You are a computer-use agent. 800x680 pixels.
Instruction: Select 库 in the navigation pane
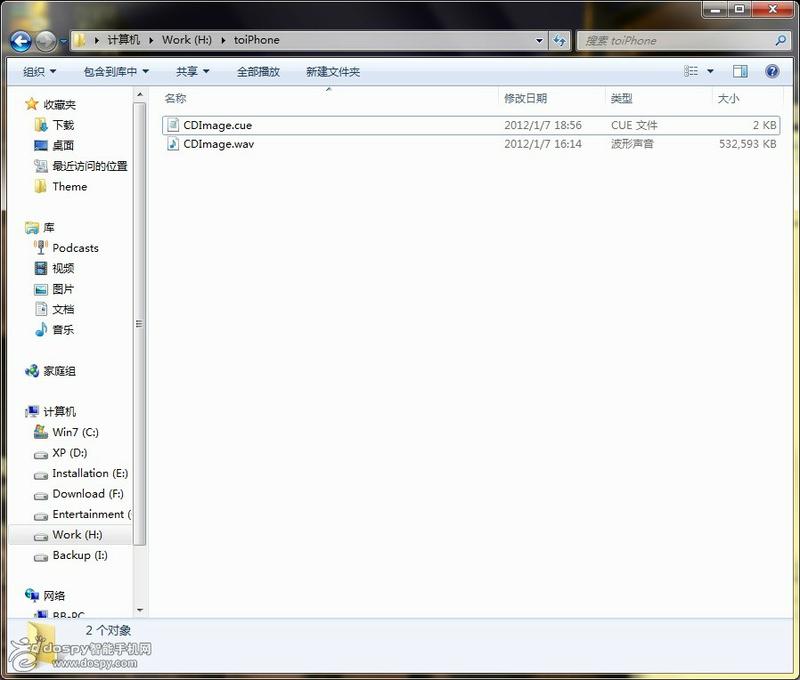tap(49, 228)
